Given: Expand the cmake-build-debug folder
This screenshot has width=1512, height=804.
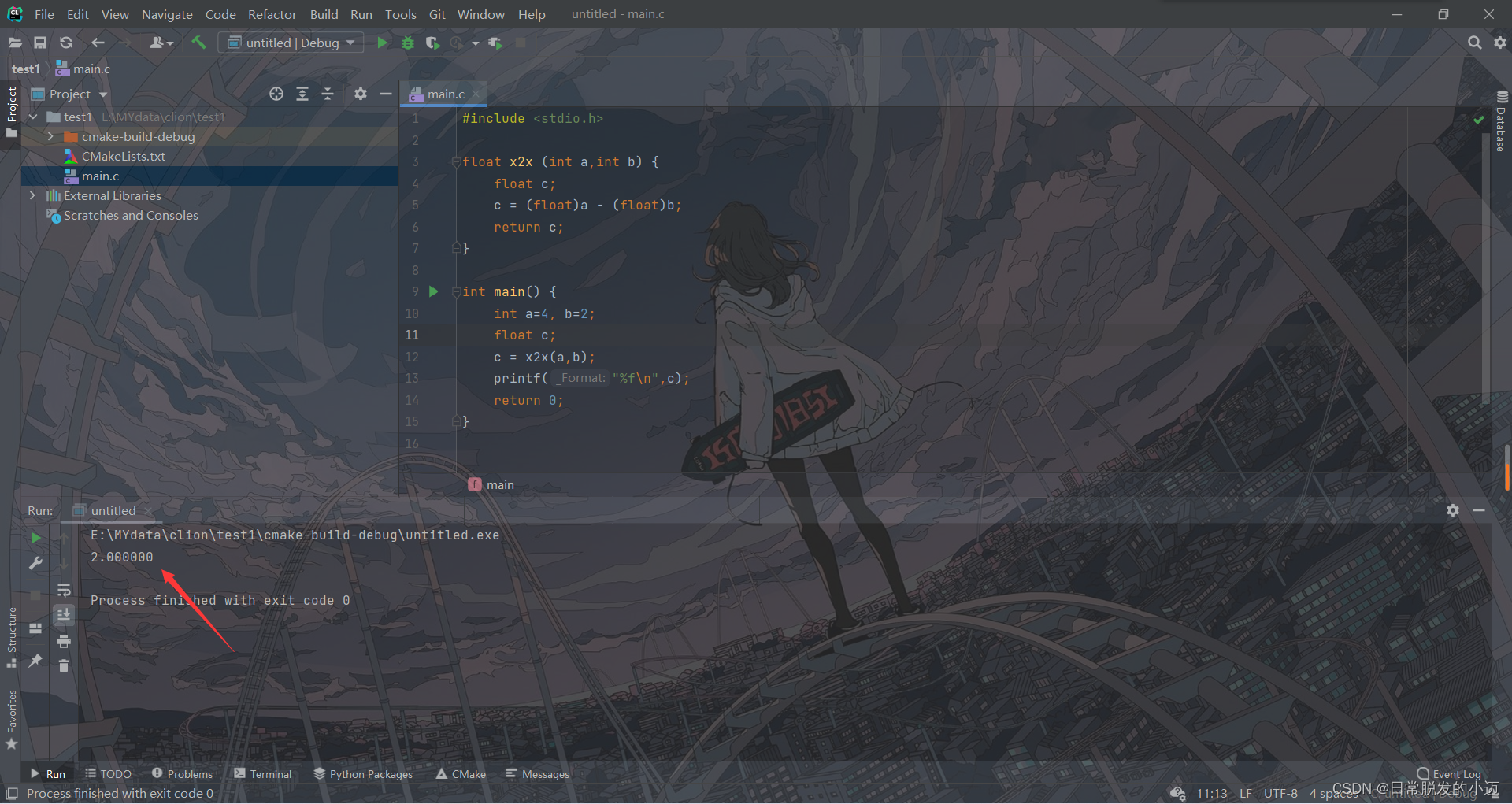Looking at the screenshot, I should pos(50,136).
